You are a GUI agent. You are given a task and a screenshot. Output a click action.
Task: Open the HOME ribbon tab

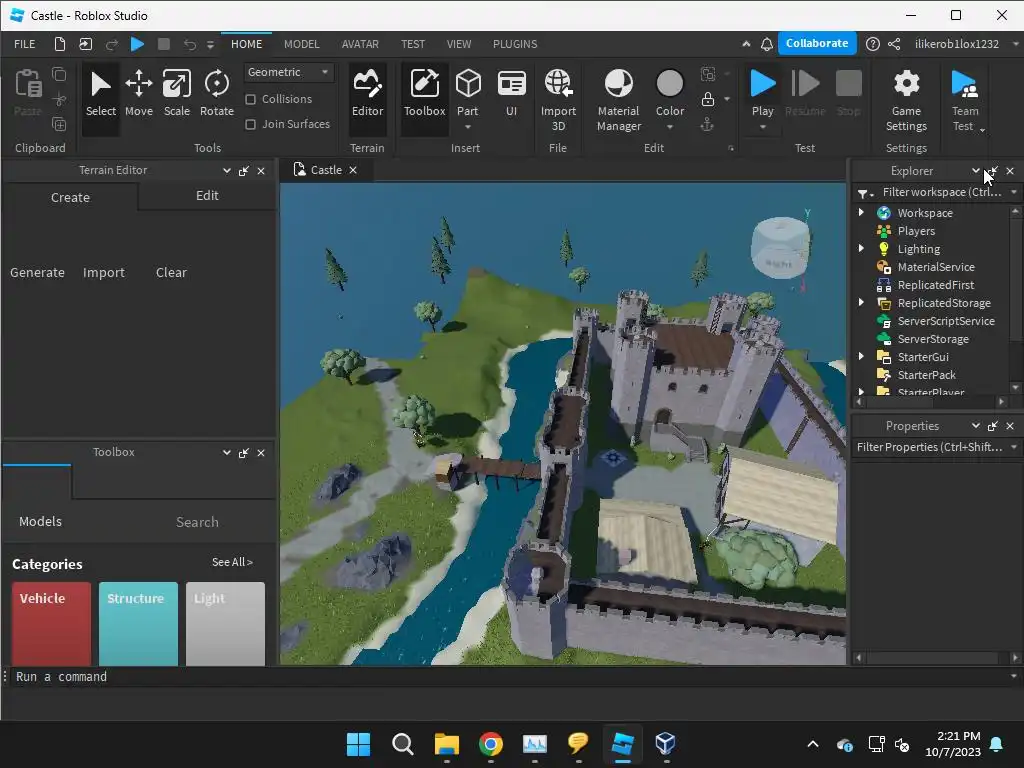tap(246, 44)
